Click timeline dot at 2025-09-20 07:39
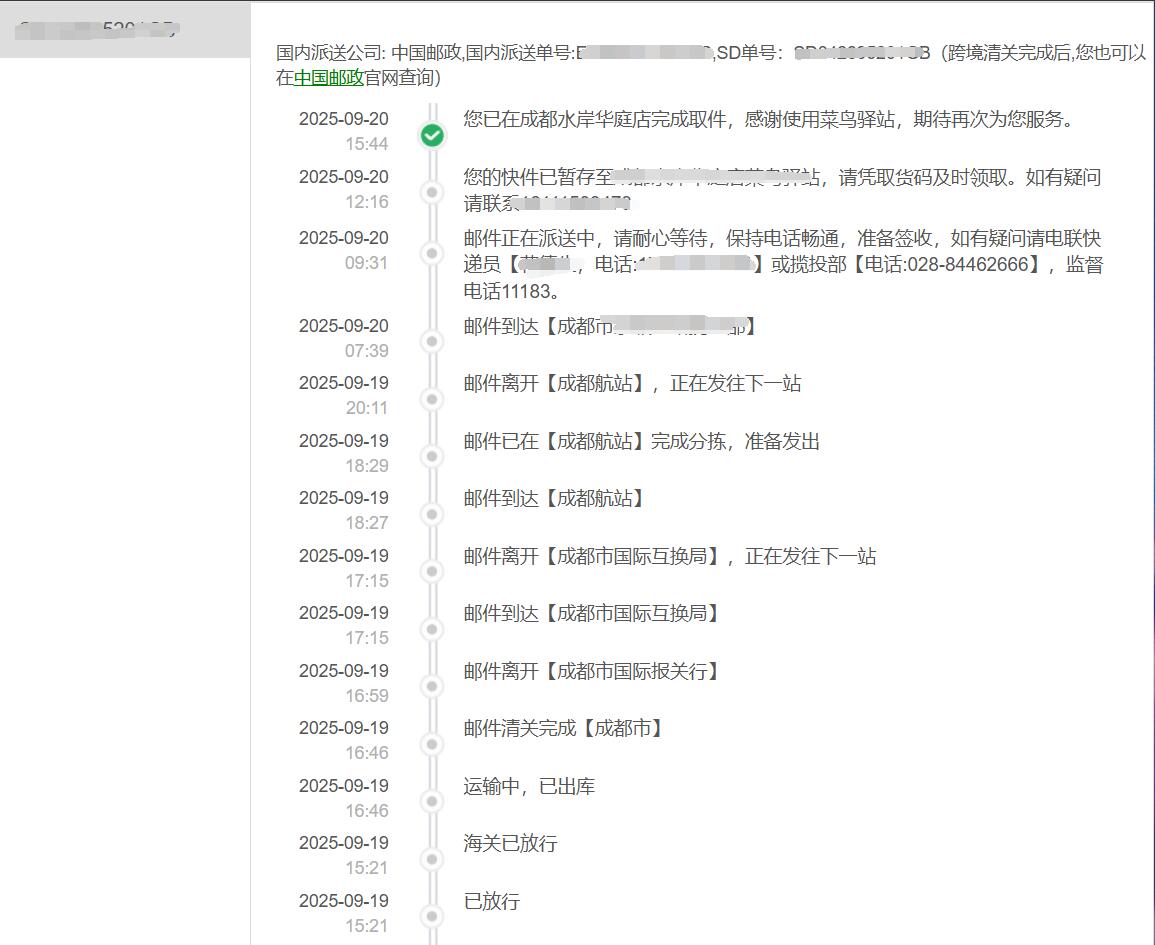 [432, 342]
